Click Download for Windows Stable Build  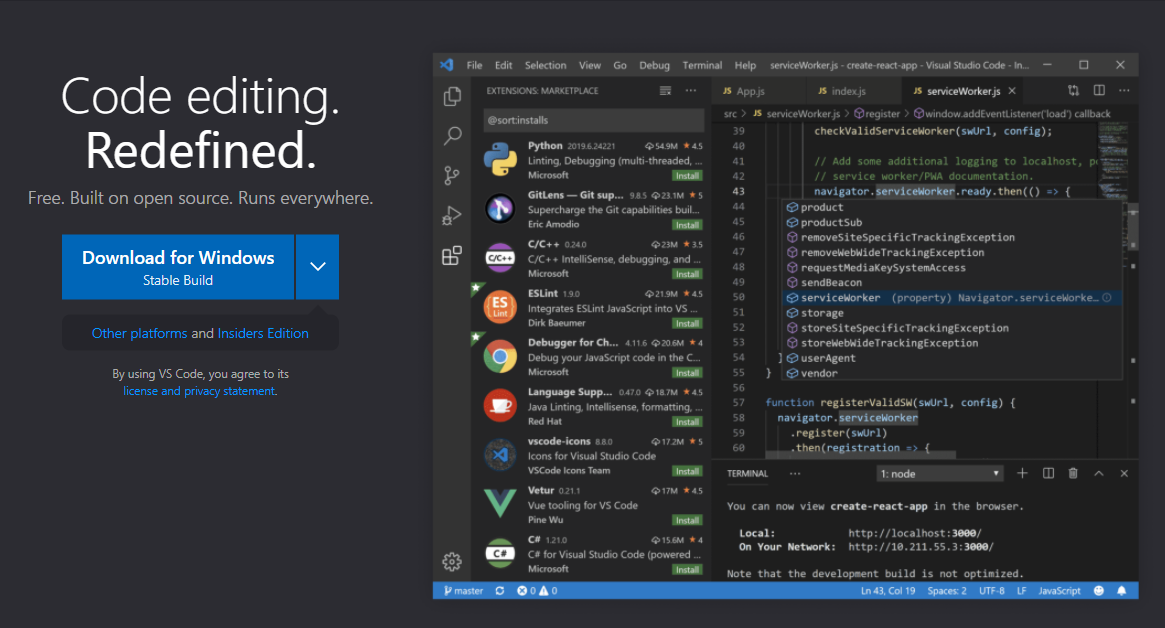(x=178, y=267)
